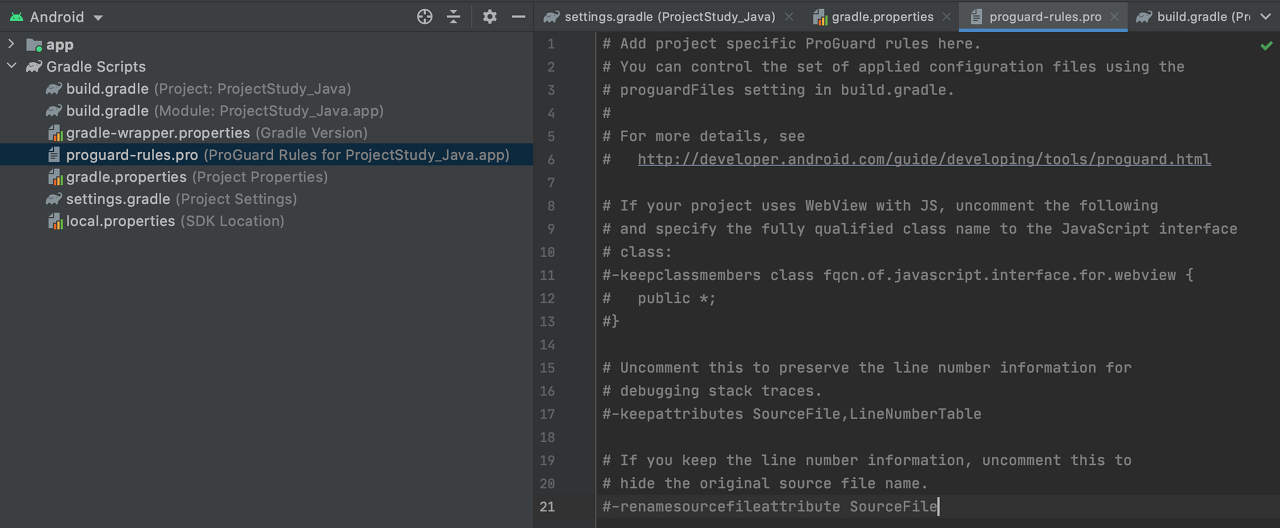The image size is (1280, 528).
Task: Click line number 21 in gutter
Action: 547,507
